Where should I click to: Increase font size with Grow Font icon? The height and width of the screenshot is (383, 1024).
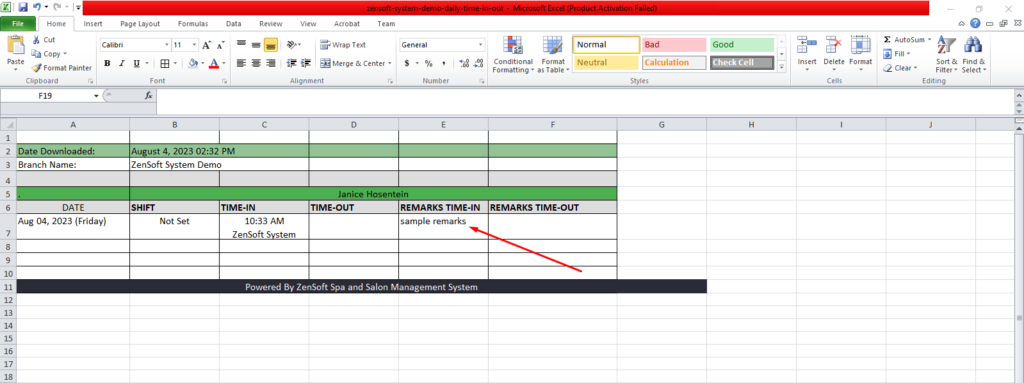(x=206, y=45)
